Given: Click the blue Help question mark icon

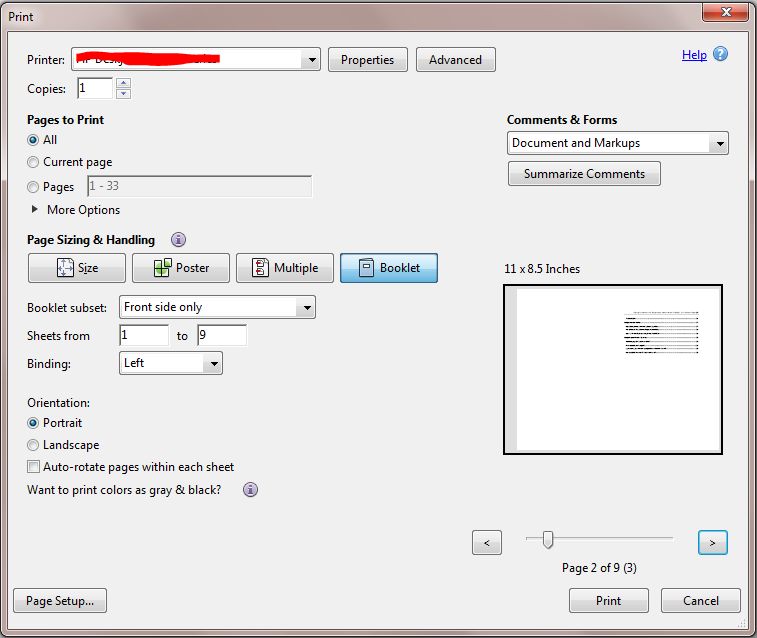Looking at the screenshot, I should coord(720,54).
